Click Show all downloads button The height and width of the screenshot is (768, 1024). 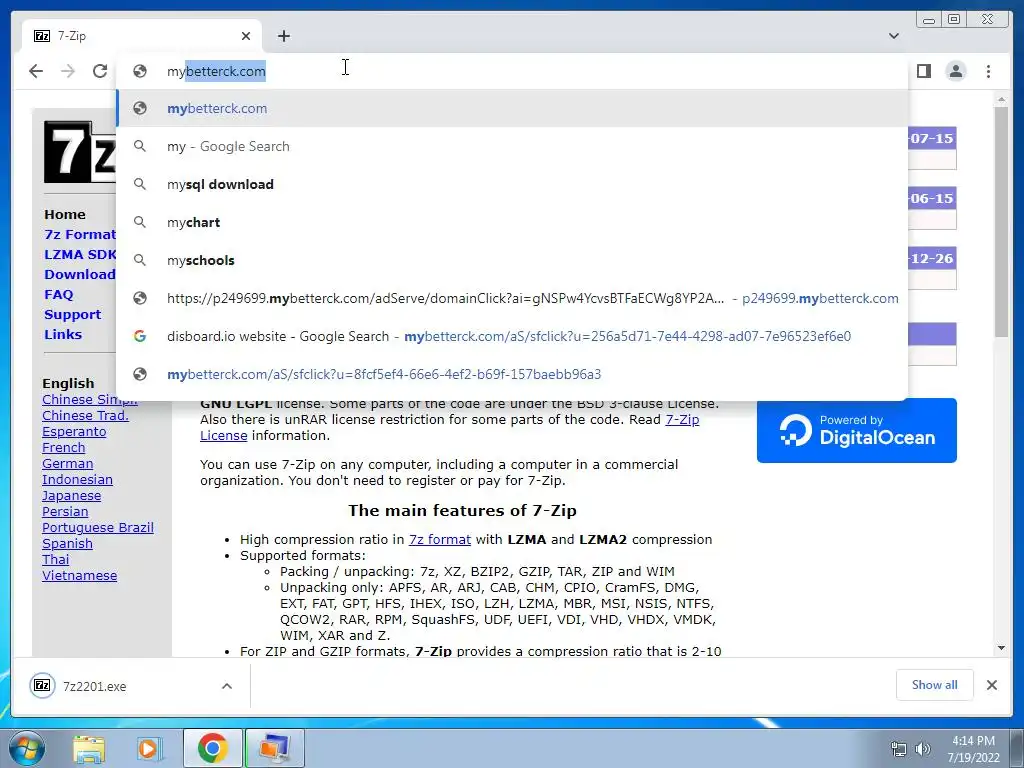click(935, 684)
